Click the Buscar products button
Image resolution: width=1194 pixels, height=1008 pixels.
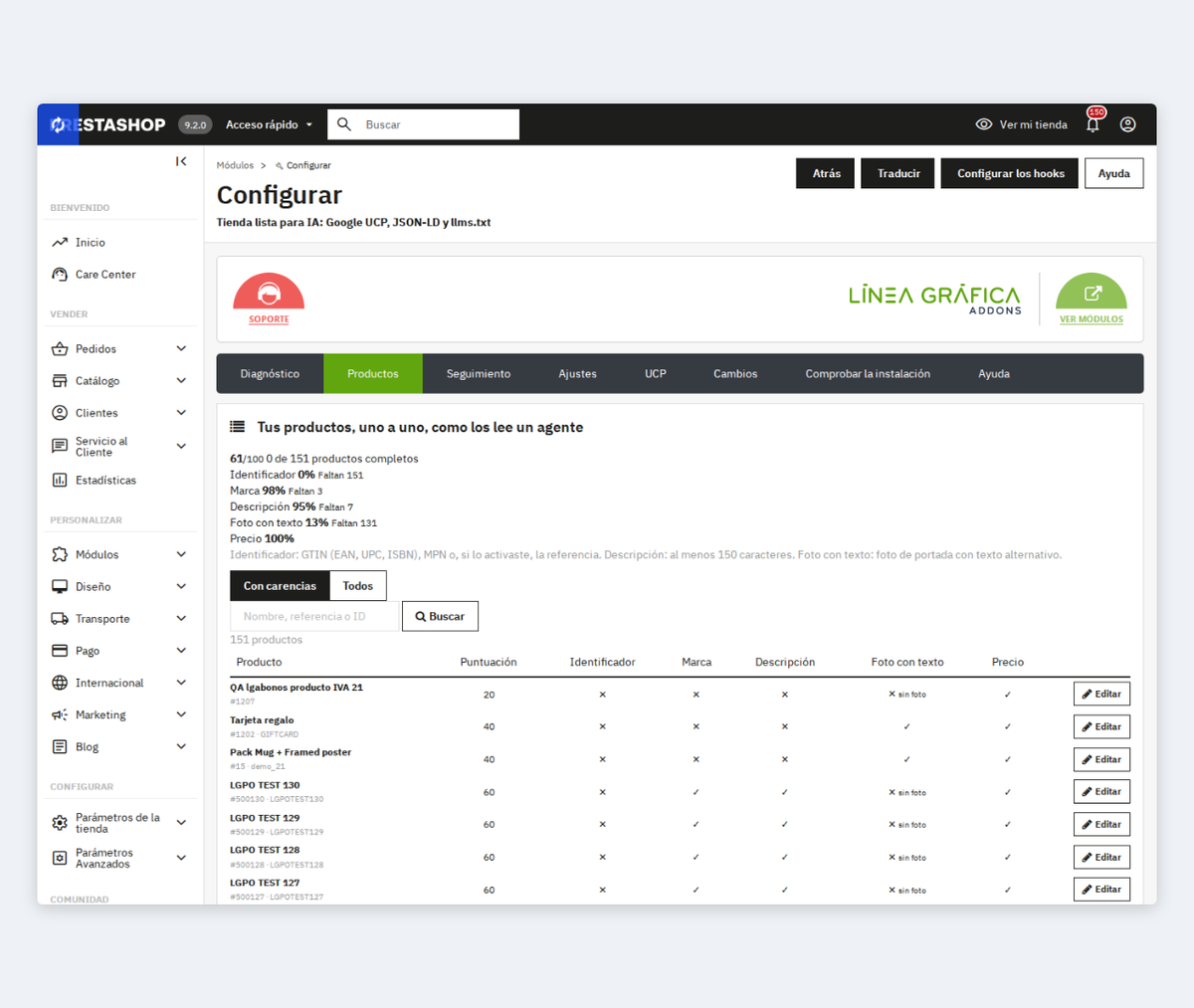pyautogui.click(x=440, y=616)
